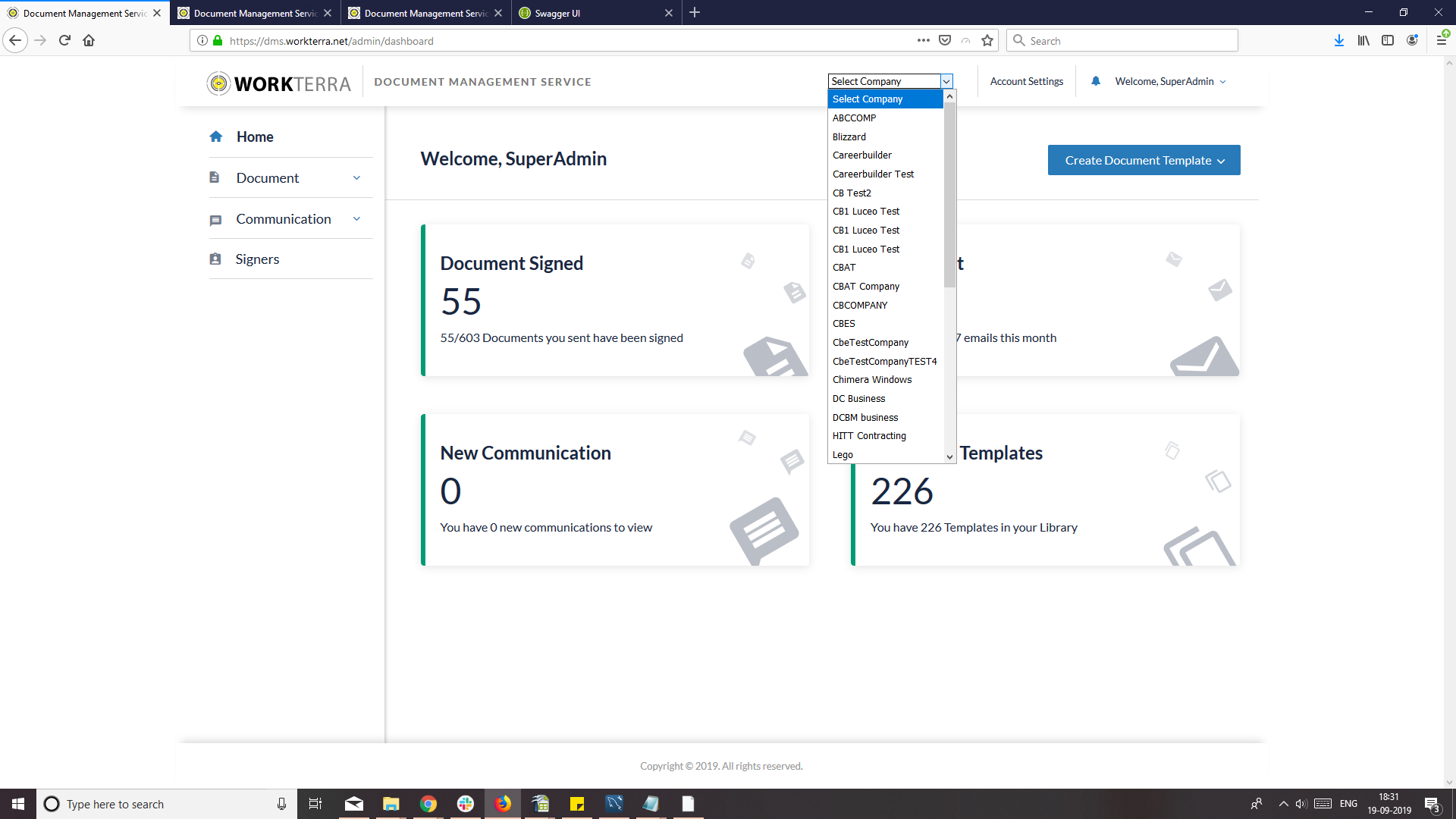The image size is (1456, 819).
Task: Open Chrome from the taskbar
Action: click(x=428, y=804)
